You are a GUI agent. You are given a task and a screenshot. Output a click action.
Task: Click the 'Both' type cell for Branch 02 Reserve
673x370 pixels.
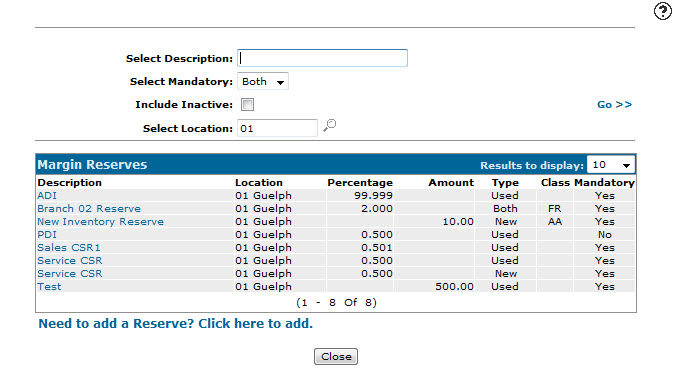coord(505,209)
